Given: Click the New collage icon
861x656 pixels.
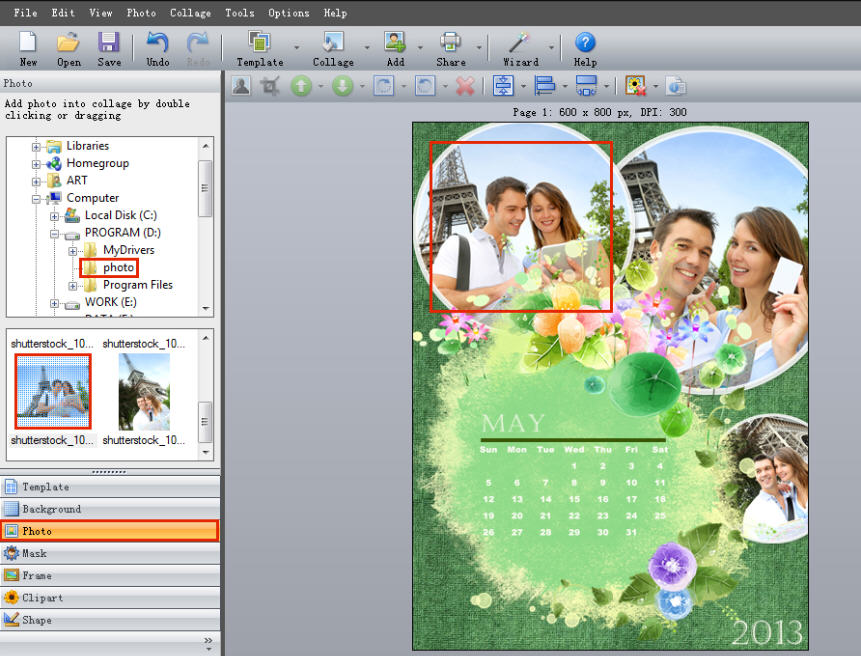Looking at the screenshot, I should [x=28, y=43].
